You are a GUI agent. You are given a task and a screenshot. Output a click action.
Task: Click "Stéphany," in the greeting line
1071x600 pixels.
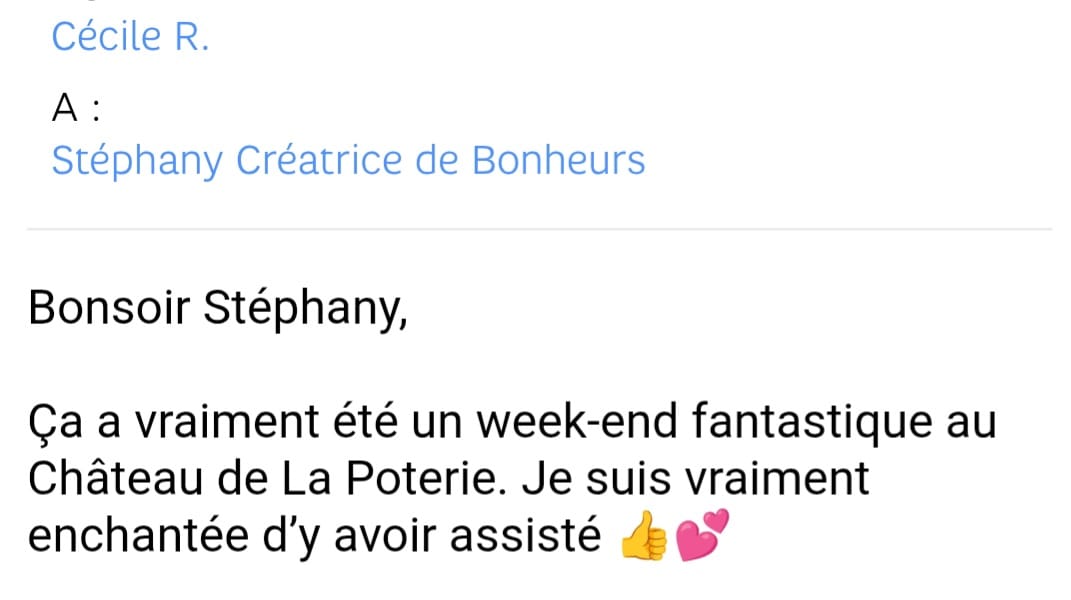(x=305, y=309)
